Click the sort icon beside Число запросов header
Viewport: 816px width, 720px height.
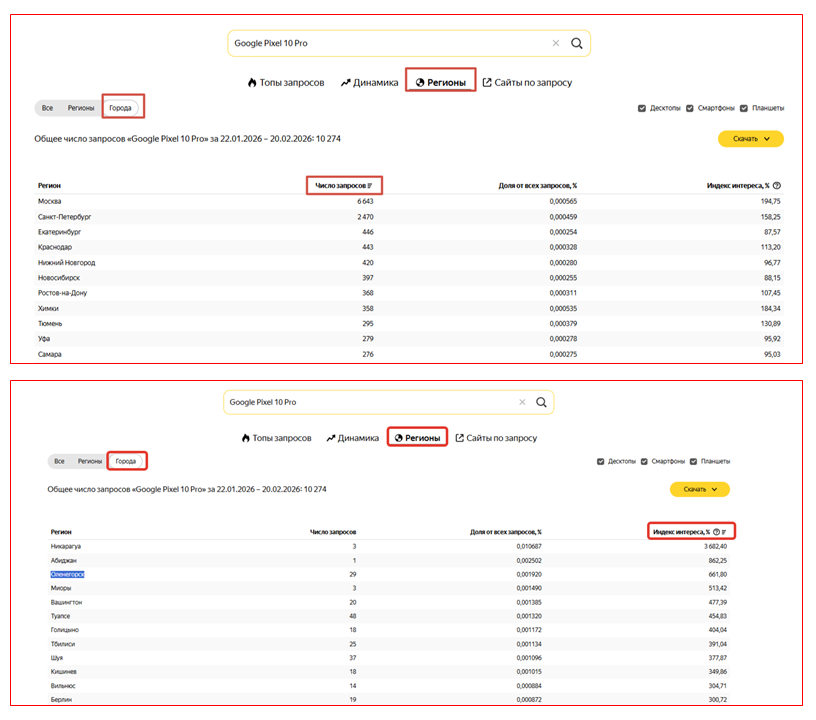[370, 185]
